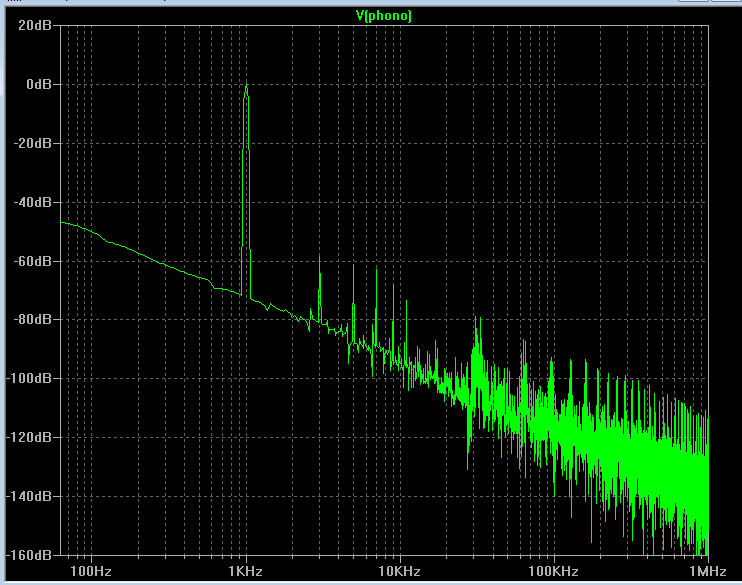The image size is (742, 585).
Task: Click the 1KHz frequency axis label
Action: click(246, 571)
